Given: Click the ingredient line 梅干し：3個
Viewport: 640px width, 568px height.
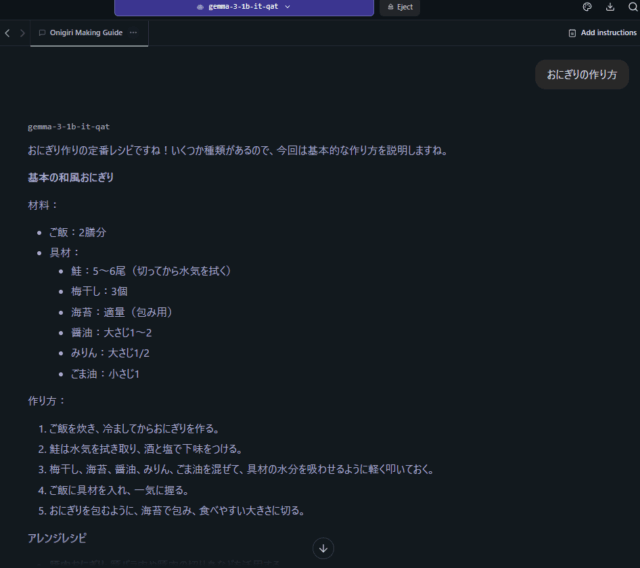Looking at the screenshot, I should tap(106, 291).
